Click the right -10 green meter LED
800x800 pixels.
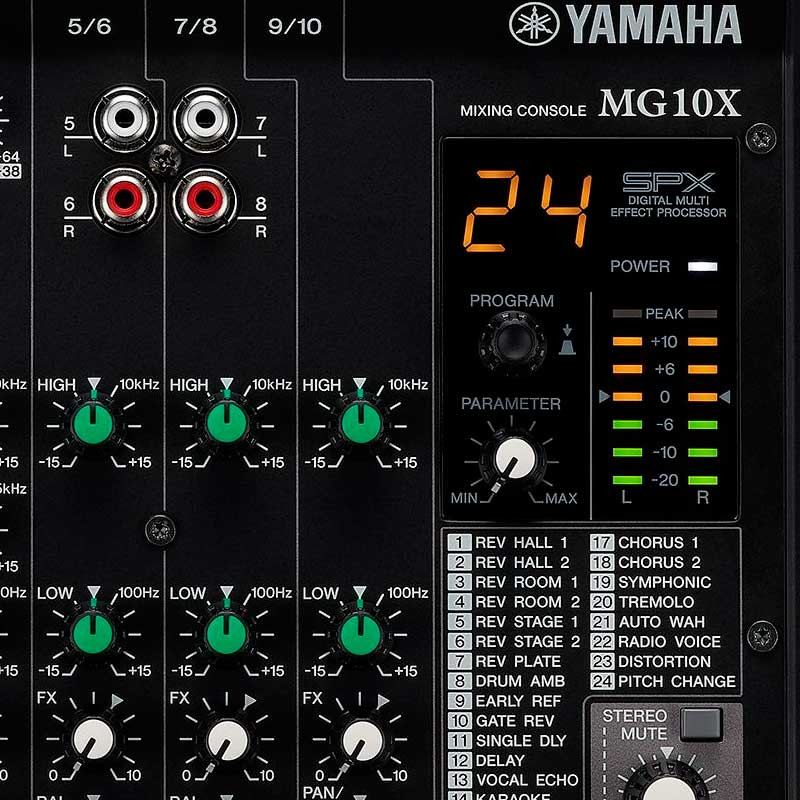tap(703, 452)
